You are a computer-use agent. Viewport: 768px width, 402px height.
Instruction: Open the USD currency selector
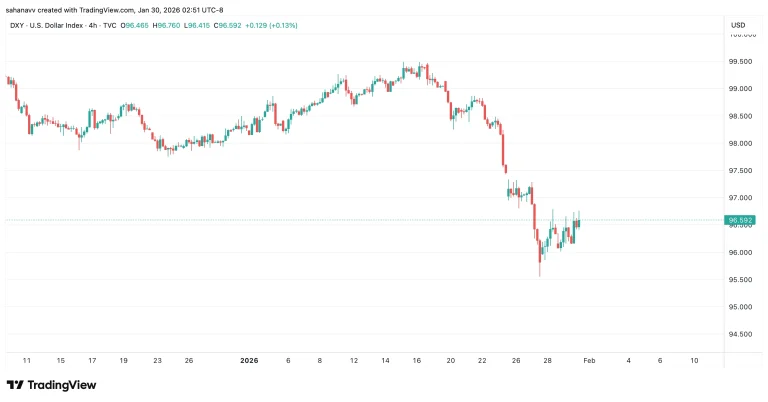(739, 24)
